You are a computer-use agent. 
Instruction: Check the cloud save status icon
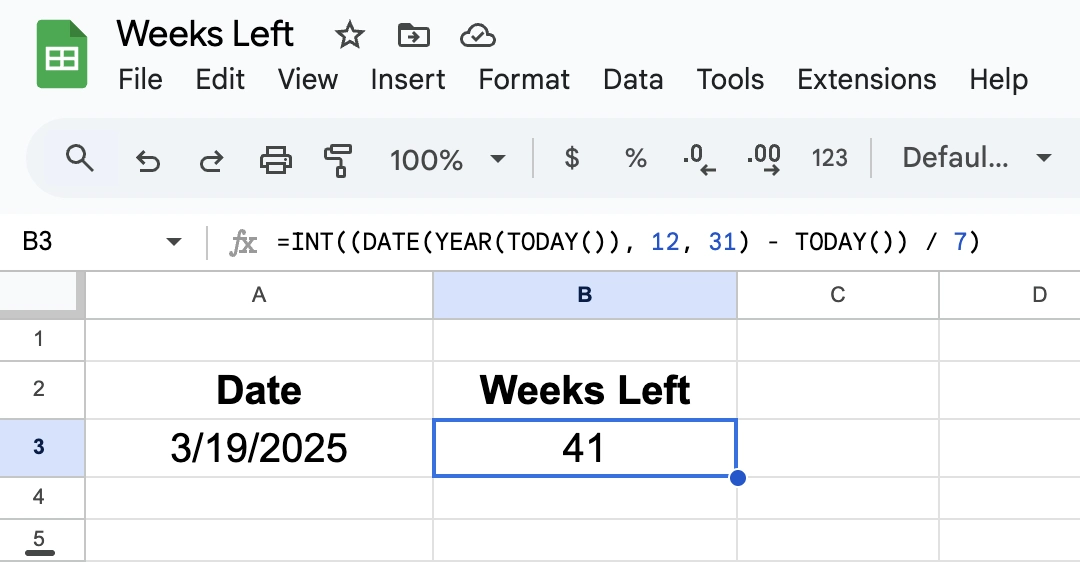tap(477, 36)
